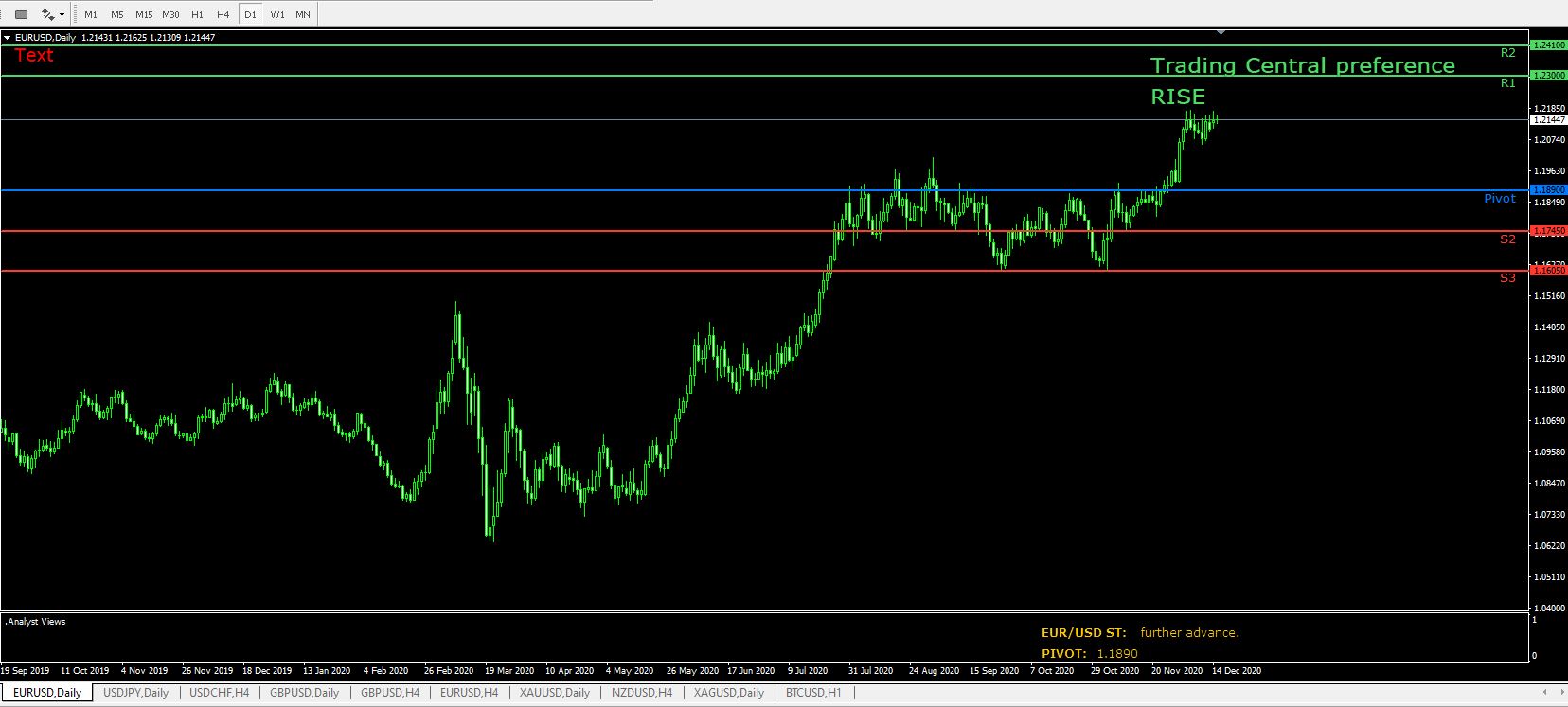Open the USDCHF,H4 chart tab
Viewport: 1568px width, 707px height.
(220, 692)
